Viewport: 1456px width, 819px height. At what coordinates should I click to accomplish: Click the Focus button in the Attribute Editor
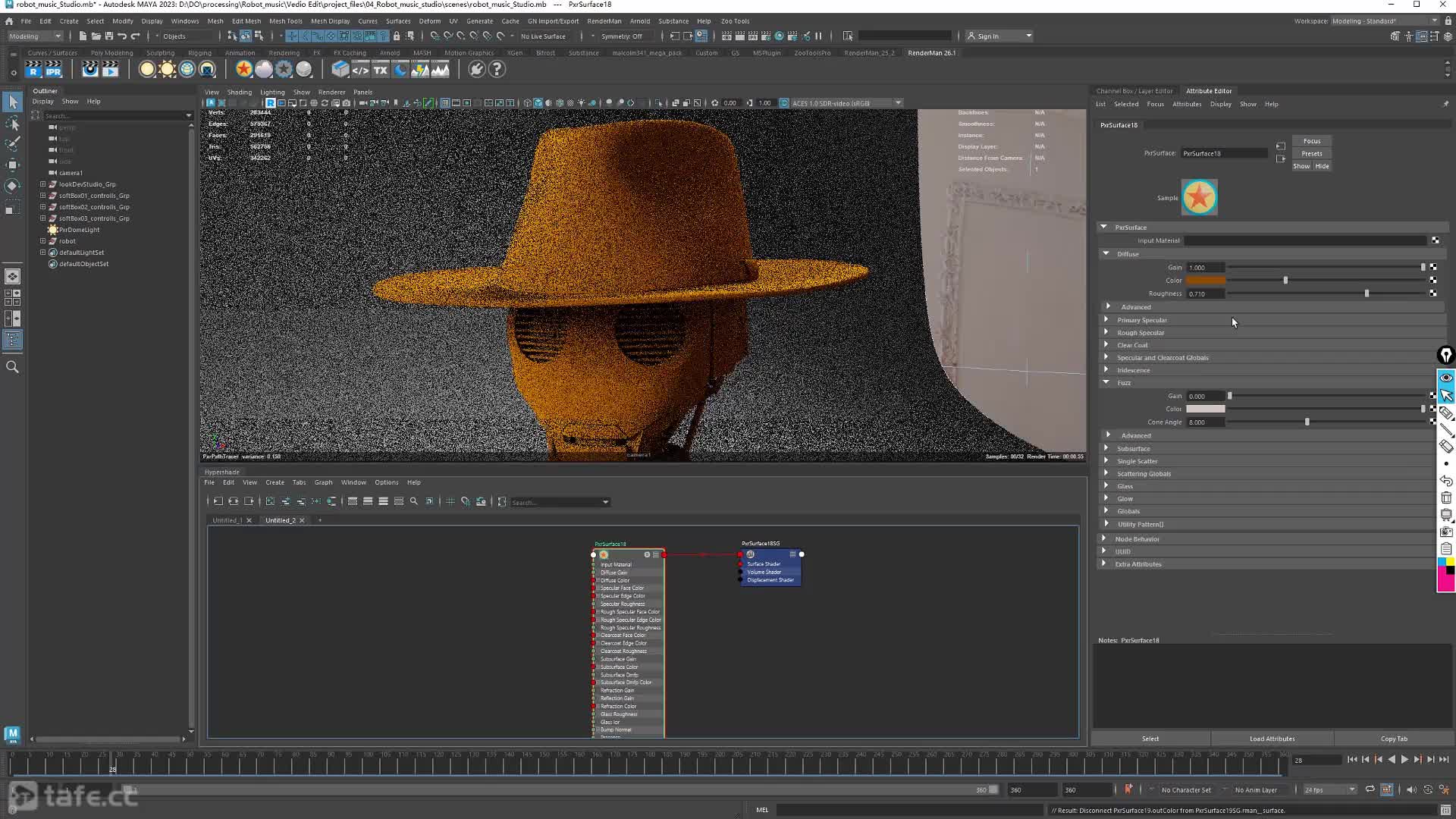point(1312,141)
